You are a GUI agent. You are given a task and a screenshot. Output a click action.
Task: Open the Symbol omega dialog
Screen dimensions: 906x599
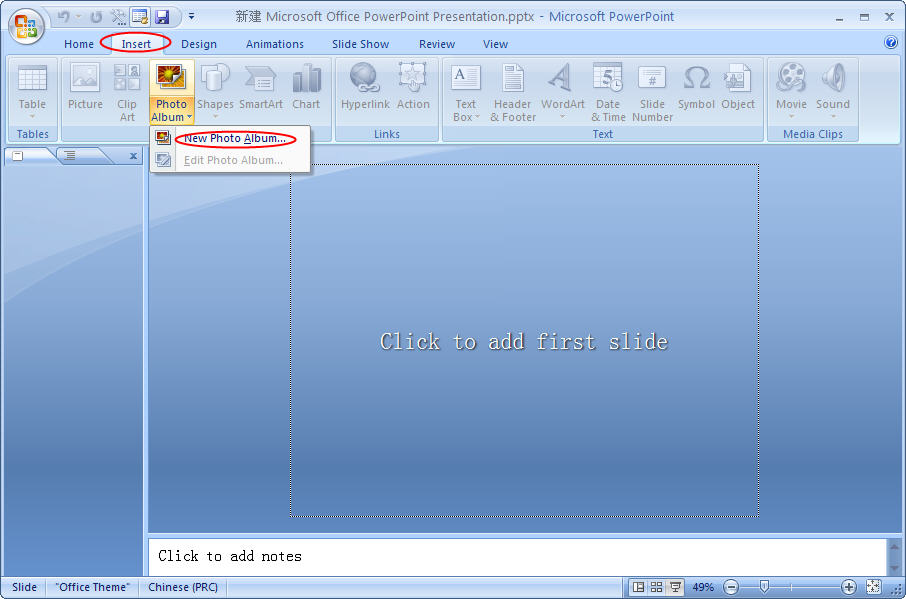coord(696,86)
